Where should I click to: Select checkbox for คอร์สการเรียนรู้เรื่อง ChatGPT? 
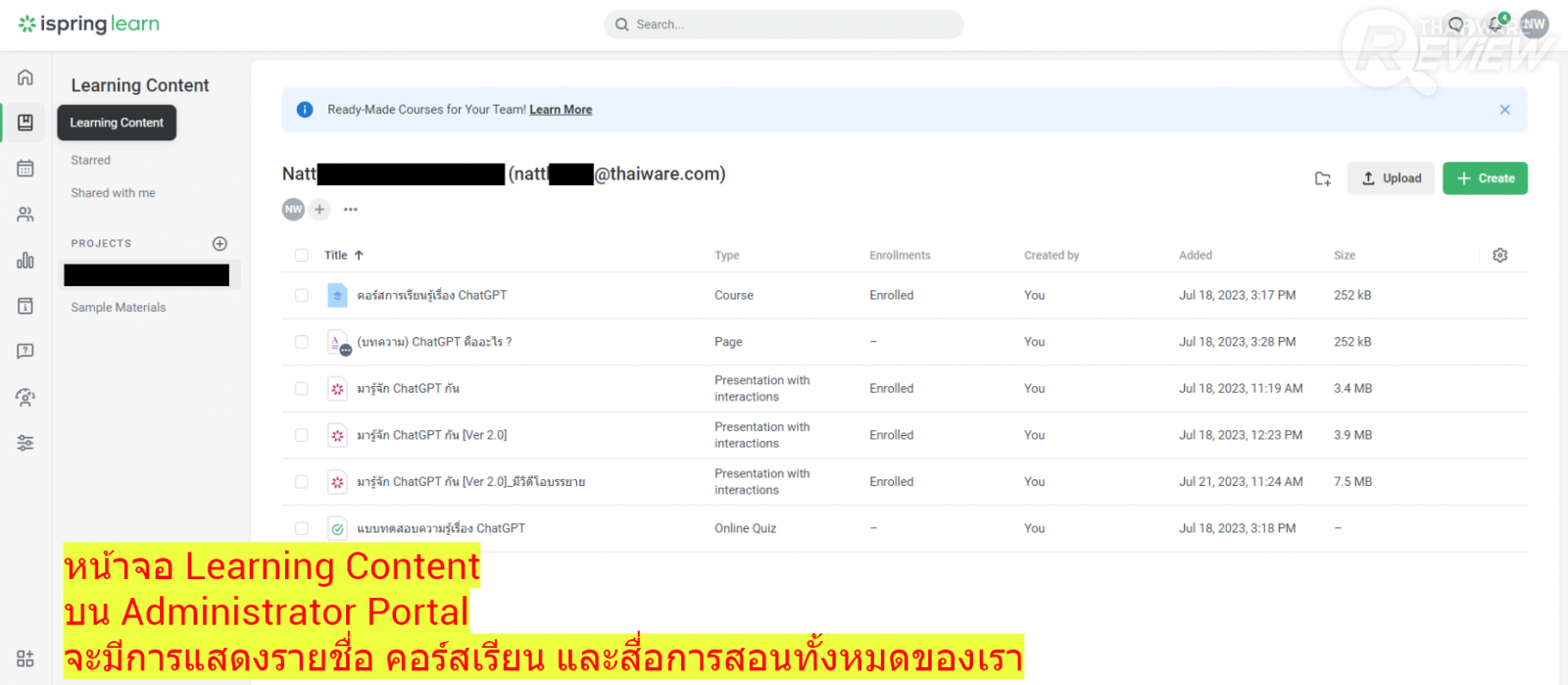click(x=302, y=295)
